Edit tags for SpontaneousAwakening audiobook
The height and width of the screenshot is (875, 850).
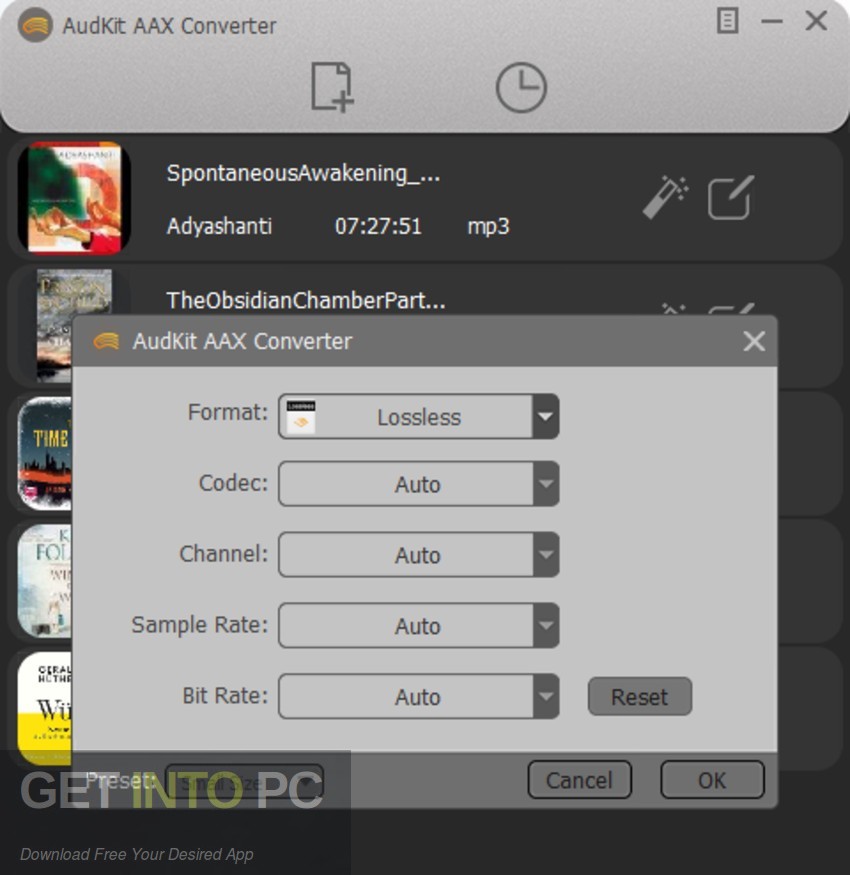pos(731,197)
